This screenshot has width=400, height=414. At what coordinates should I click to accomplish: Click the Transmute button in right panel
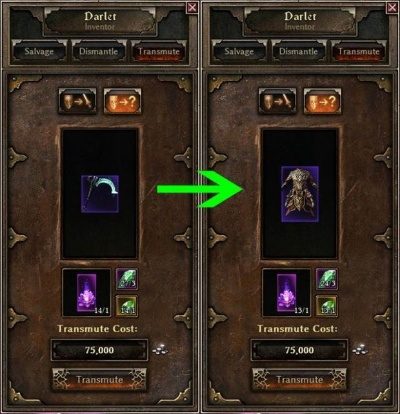pos(299,380)
